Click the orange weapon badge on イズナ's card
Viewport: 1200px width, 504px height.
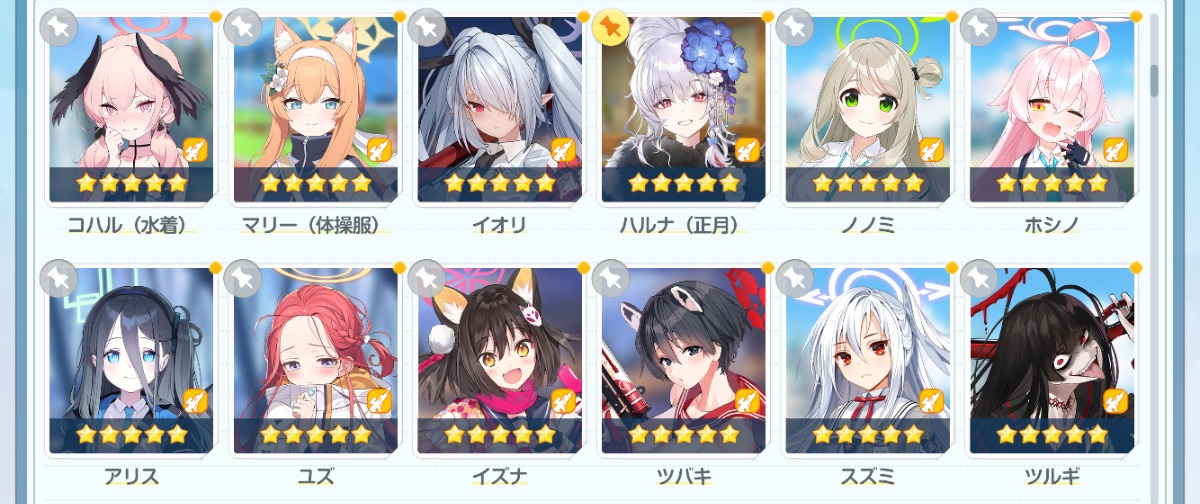click(x=563, y=401)
